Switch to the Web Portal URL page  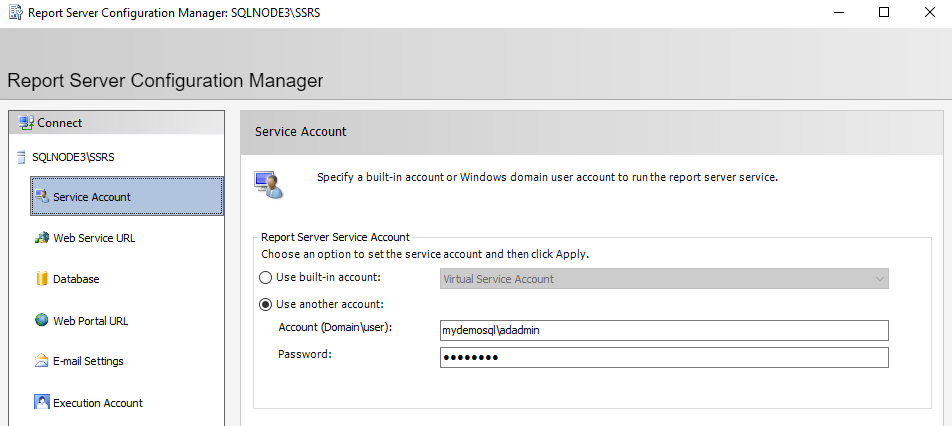click(x=90, y=321)
